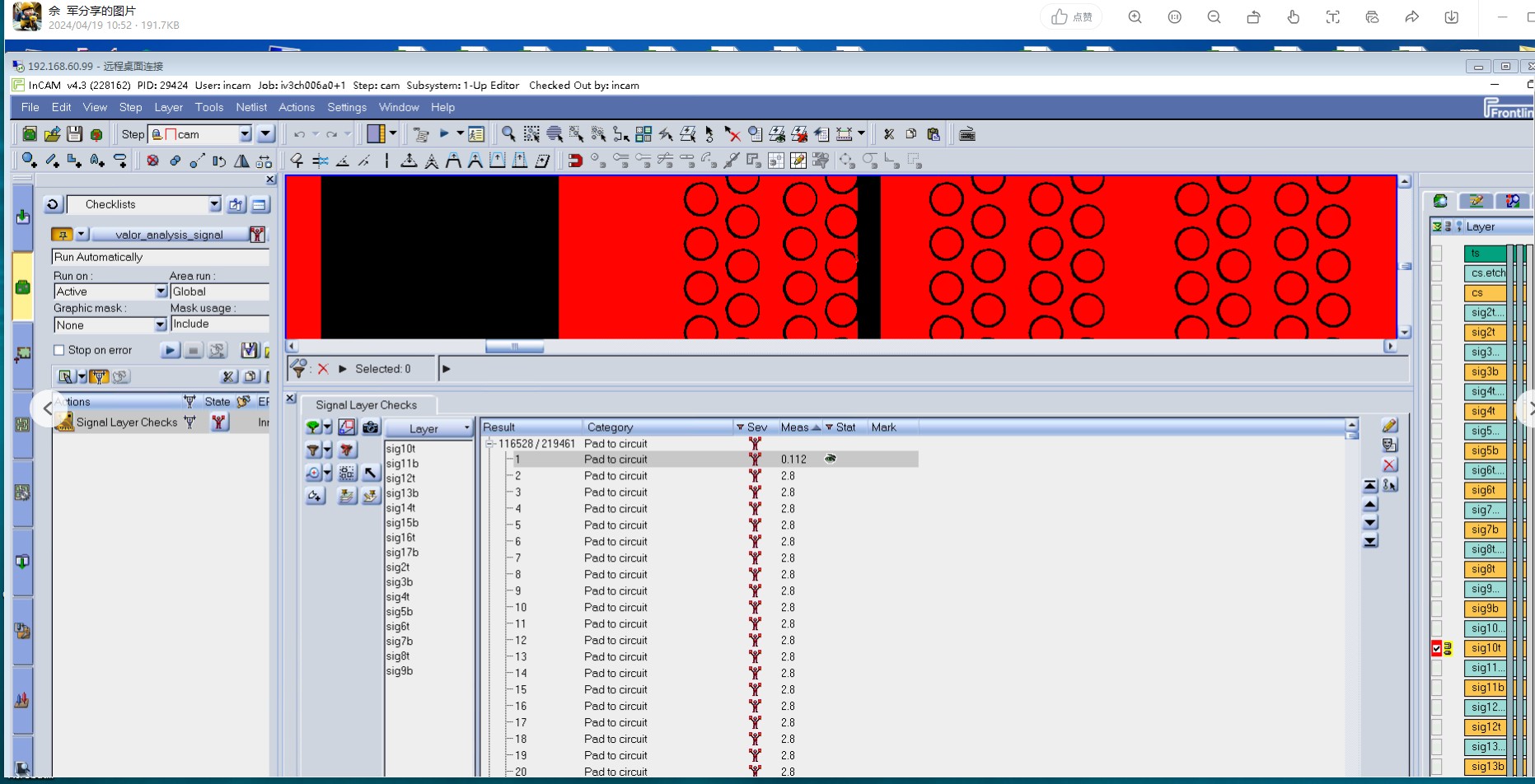Click the Open job folder icon
The image size is (1535, 784).
pyautogui.click(x=52, y=134)
